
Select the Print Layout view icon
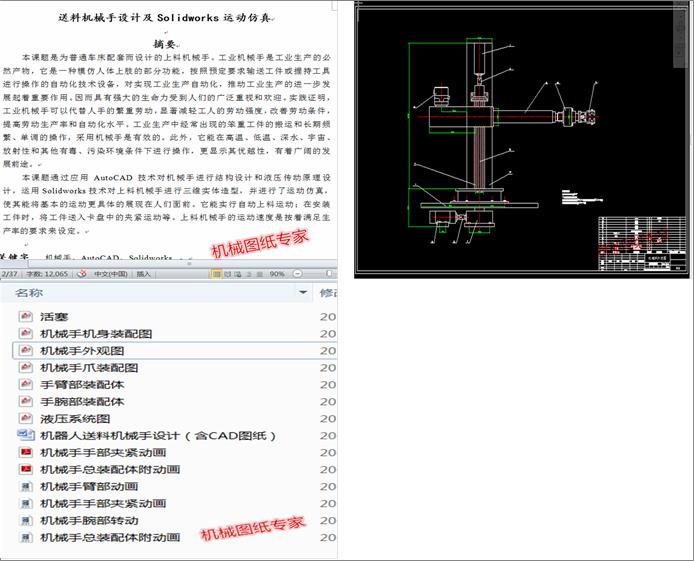[216, 274]
